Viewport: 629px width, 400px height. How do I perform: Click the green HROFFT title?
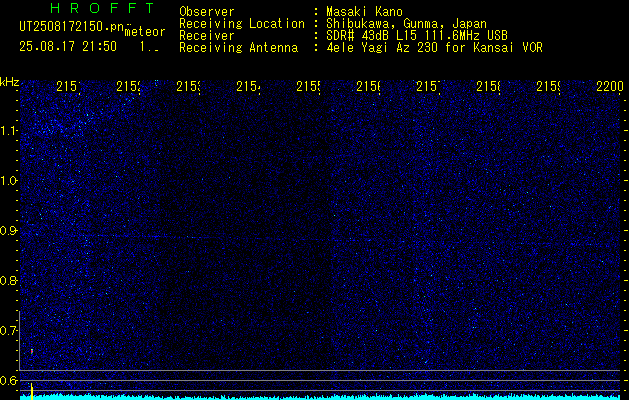[103, 8]
